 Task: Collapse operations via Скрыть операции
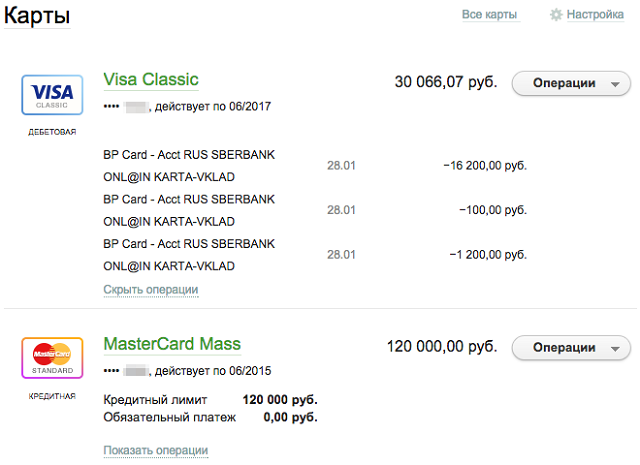151,289
